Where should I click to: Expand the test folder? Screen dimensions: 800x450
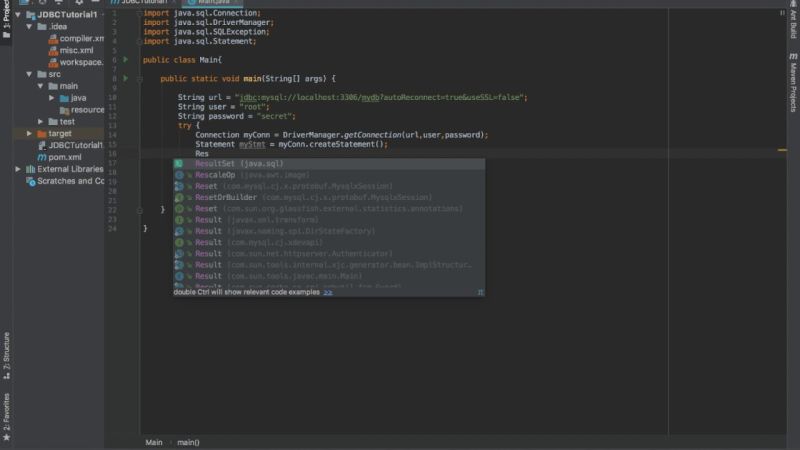tap(40, 121)
